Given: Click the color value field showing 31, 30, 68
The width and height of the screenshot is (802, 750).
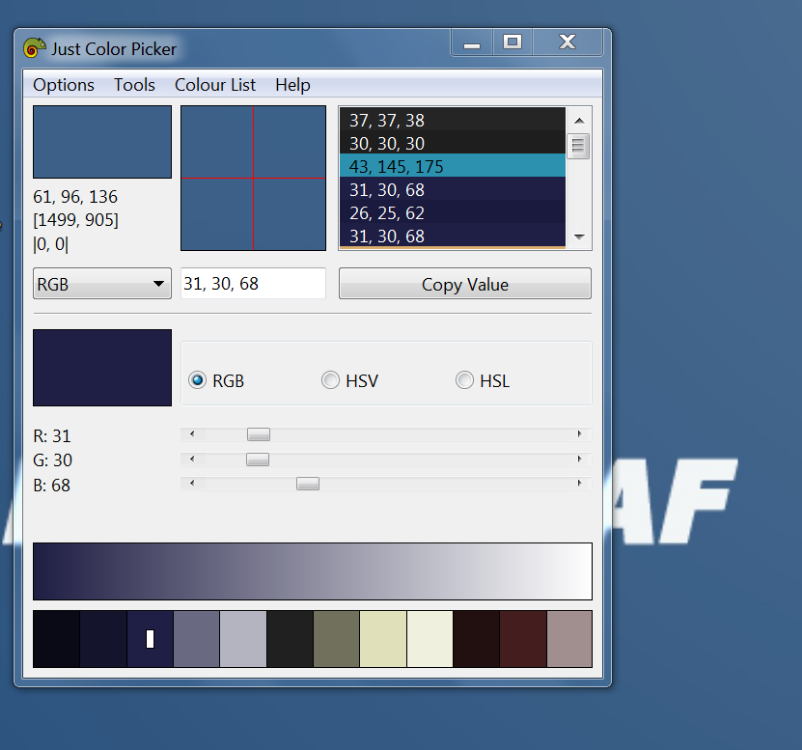Looking at the screenshot, I should point(253,284).
